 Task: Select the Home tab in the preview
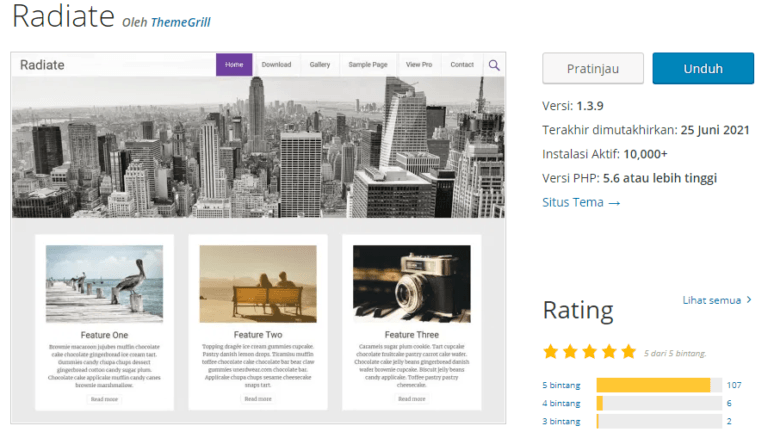coord(234,65)
